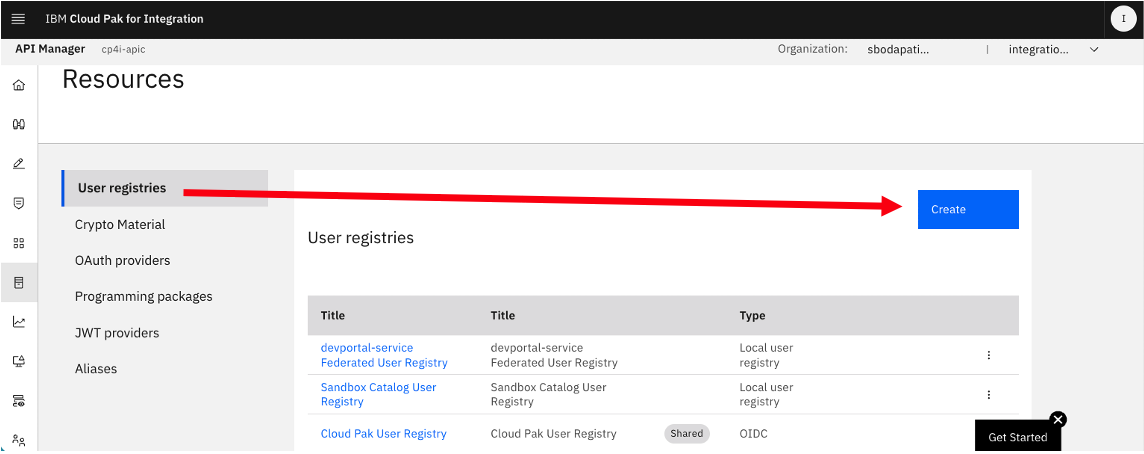Go to Home in the sidebar
Image resolution: width=1144 pixels, height=454 pixels.
click(19, 85)
